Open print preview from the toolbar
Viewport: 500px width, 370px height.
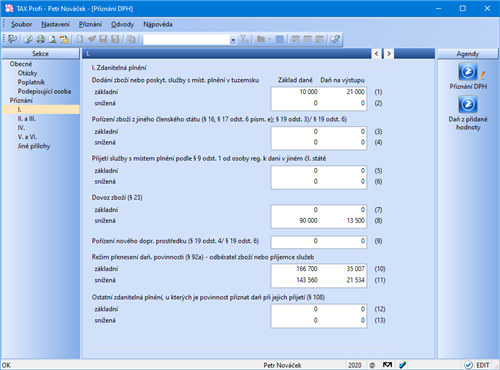(x=52, y=39)
